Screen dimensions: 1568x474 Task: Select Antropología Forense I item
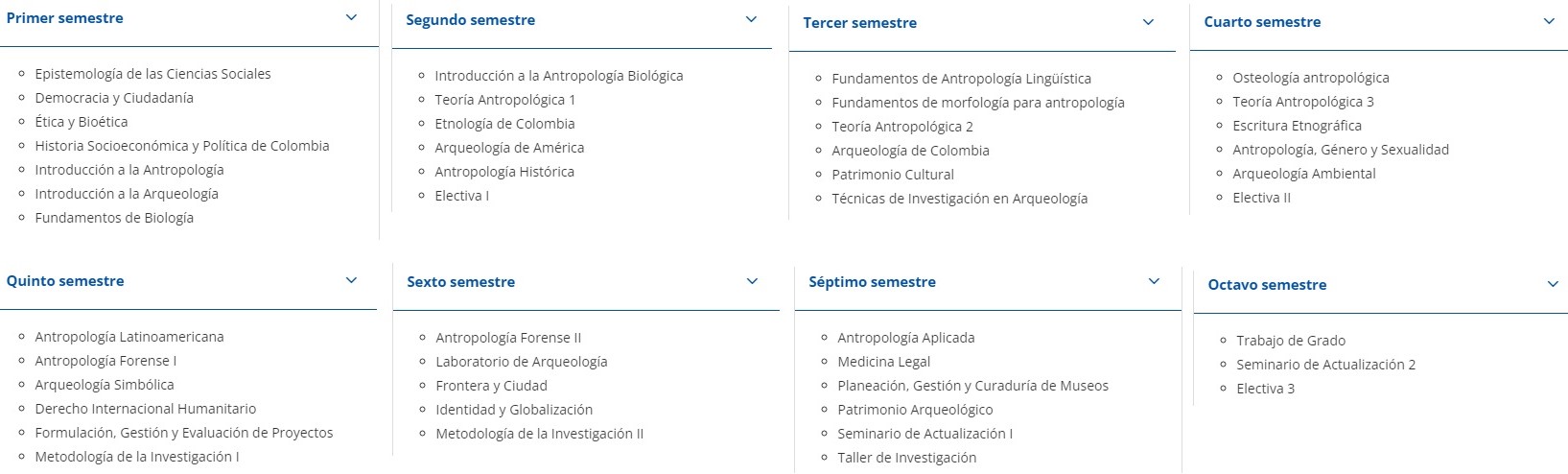coord(105,361)
